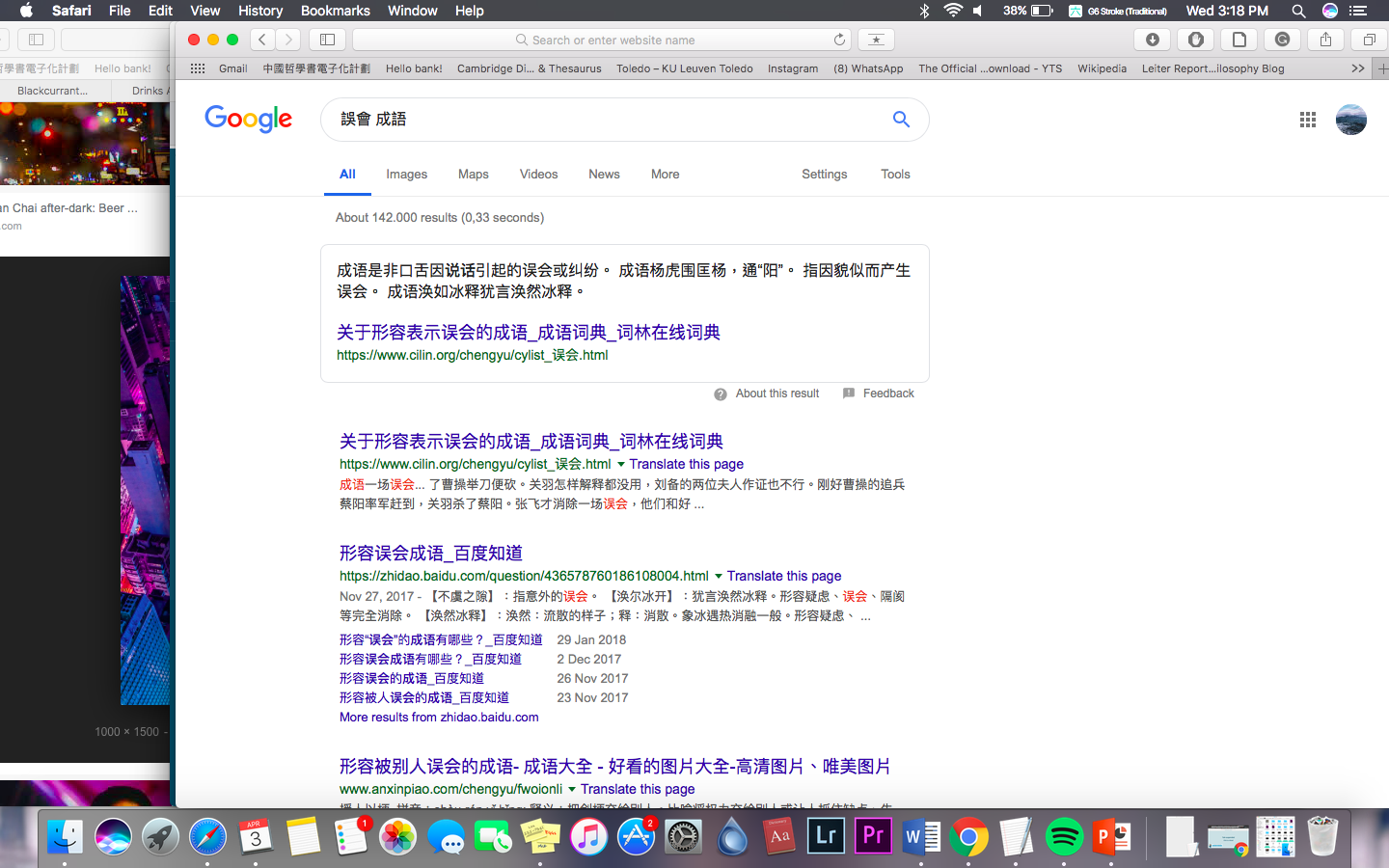
Task: Open the History menu in menu bar
Action: (x=260, y=11)
